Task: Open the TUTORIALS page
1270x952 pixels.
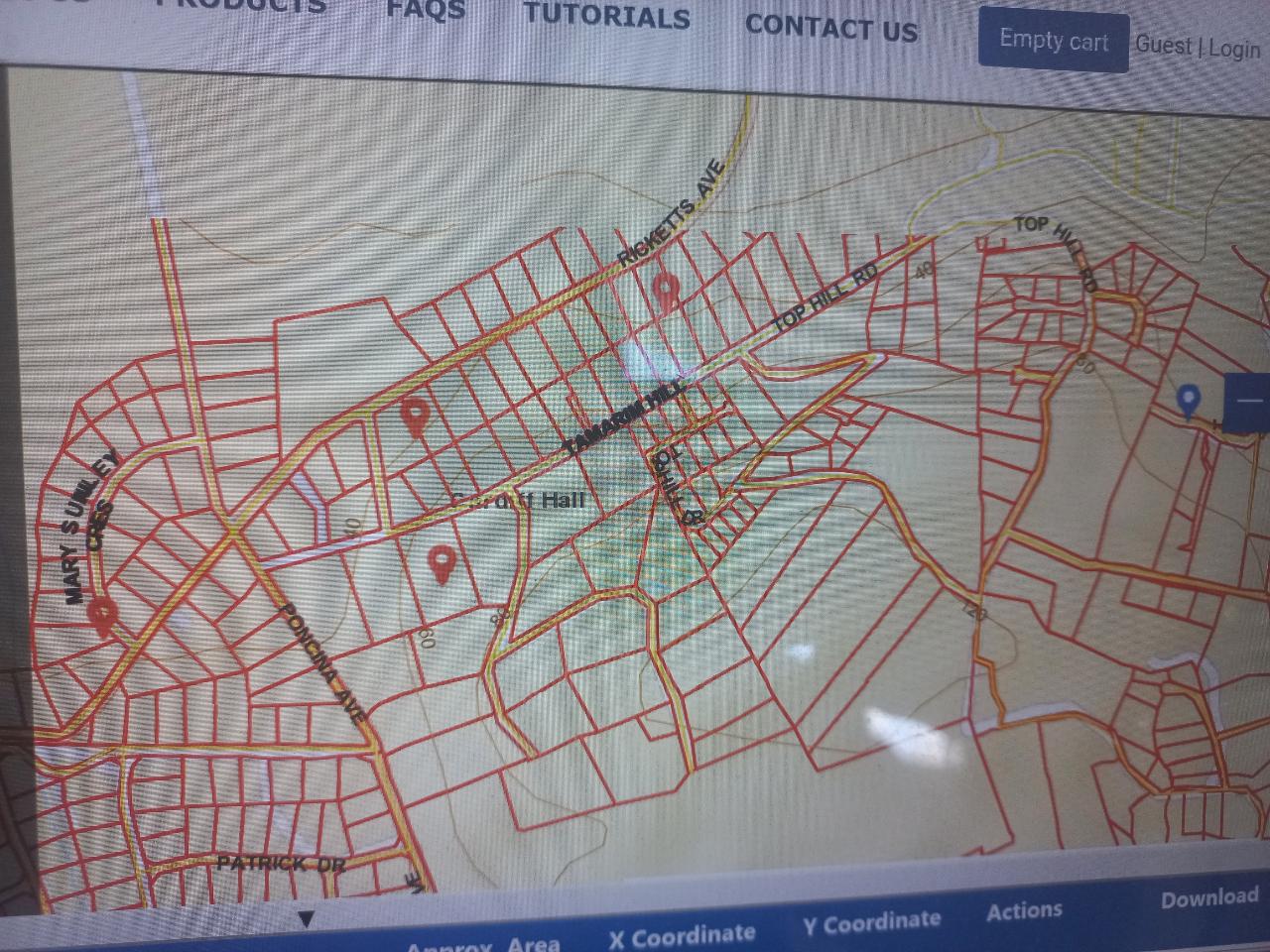Action: click(x=606, y=16)
